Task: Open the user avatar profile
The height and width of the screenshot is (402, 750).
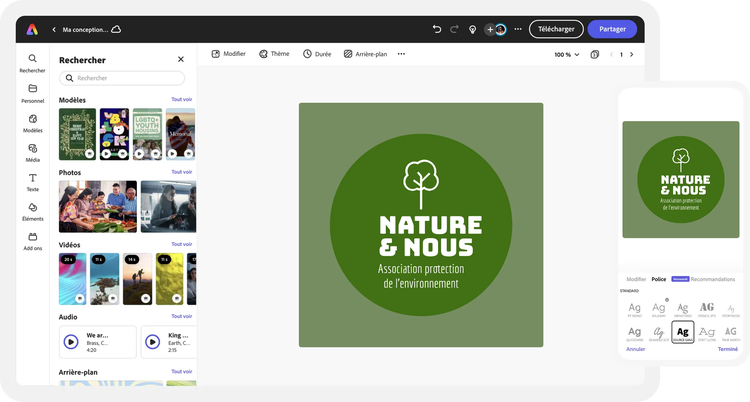Action: (500, 30)
